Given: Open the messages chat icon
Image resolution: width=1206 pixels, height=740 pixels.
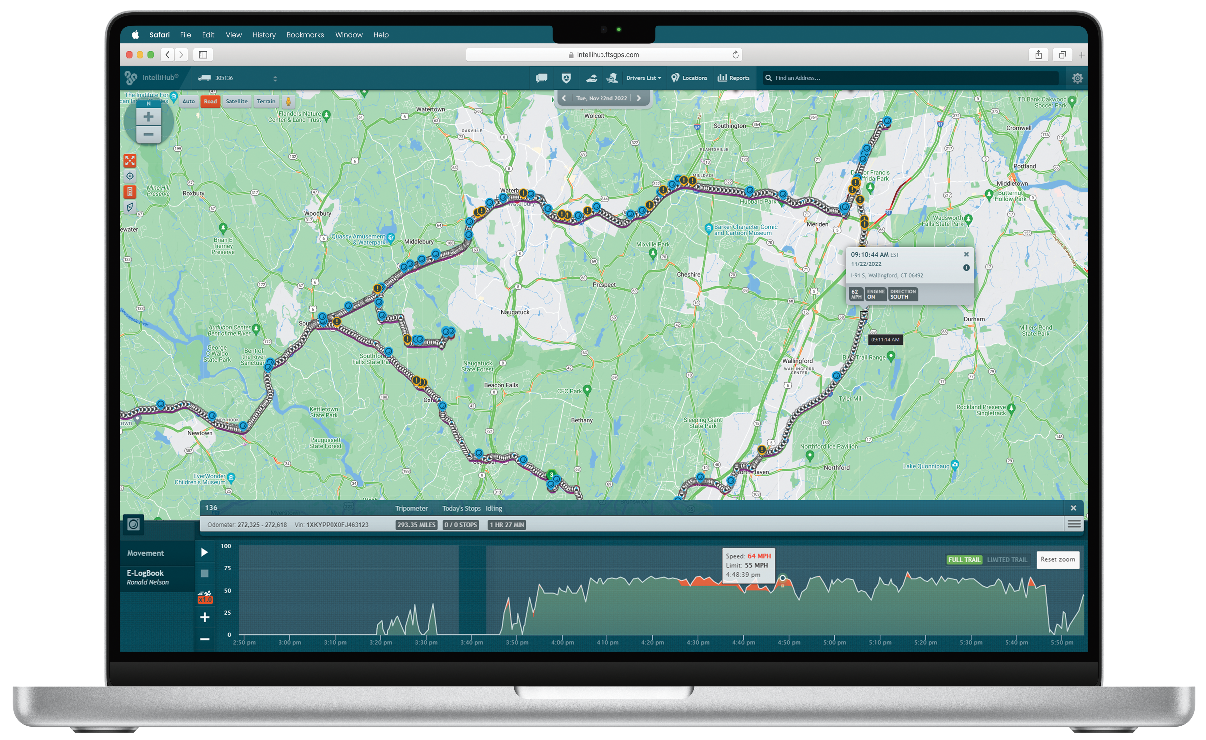Looking at the screenshot, I should click(x=541, y=78).
